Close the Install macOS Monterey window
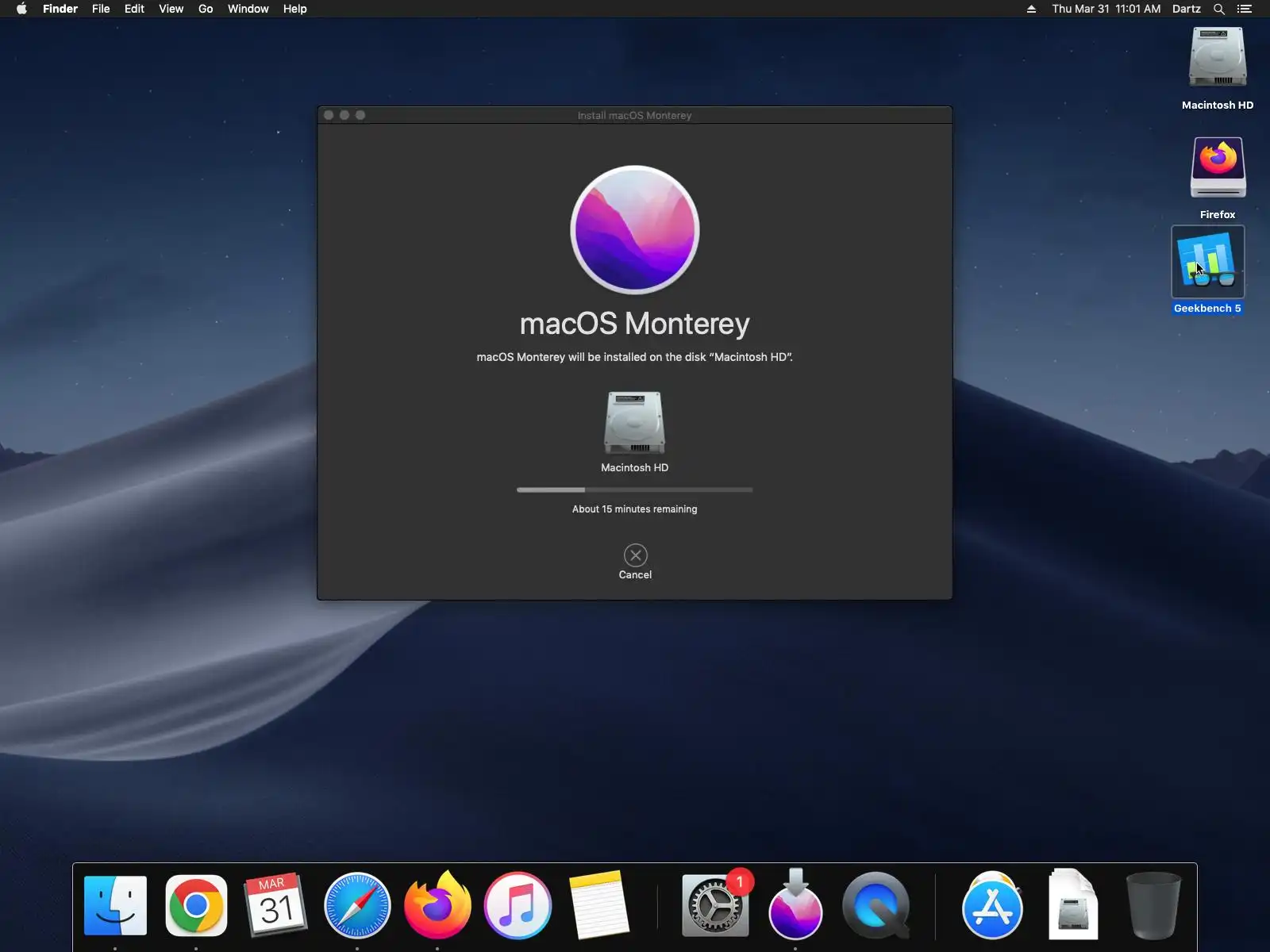This screenshot has width=1270, height=952. (329, 115)
